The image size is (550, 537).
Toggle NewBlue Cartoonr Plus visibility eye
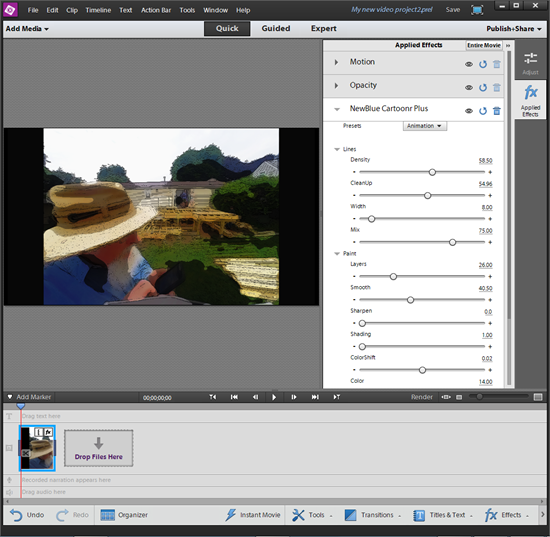coord(469,111)
